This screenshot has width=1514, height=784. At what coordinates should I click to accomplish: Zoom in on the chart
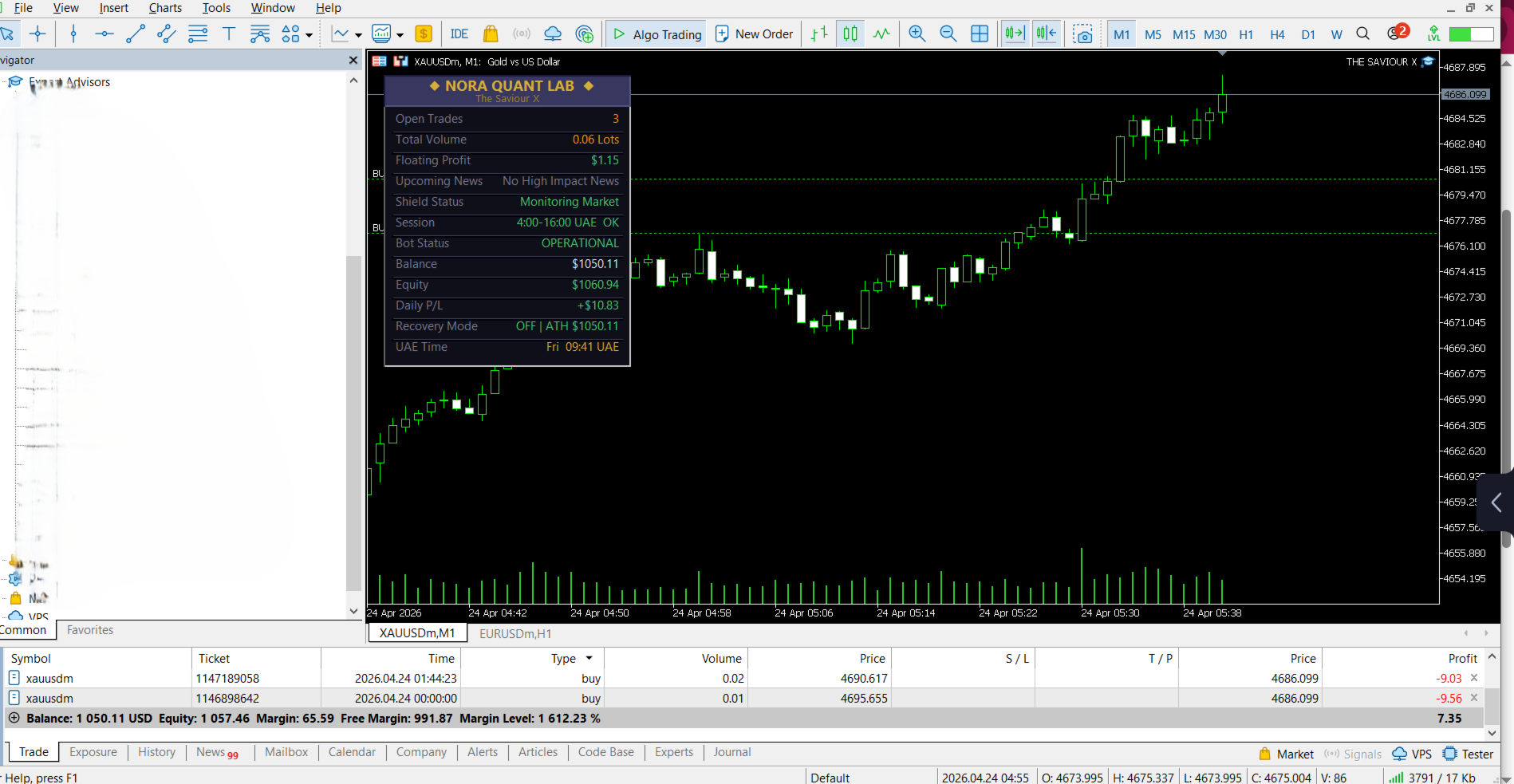pos(917,33)
